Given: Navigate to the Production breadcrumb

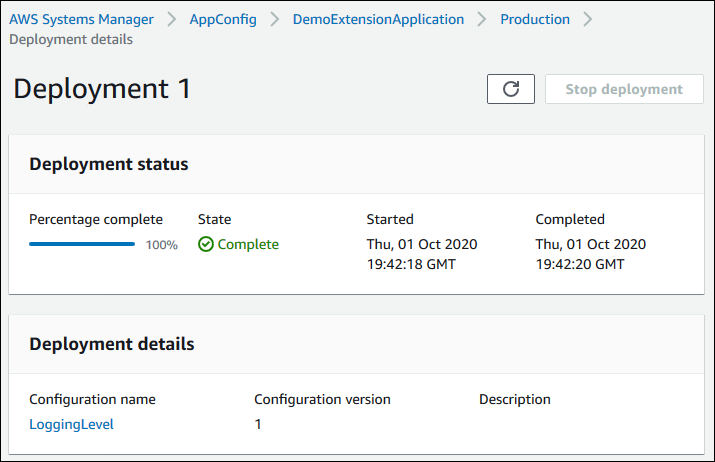Looking at the screenshot, I should click(x=535, y=19).
